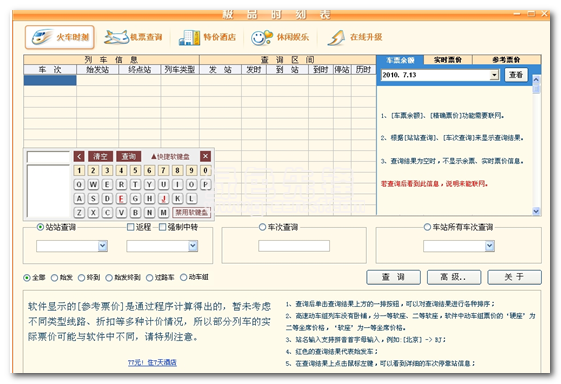Tap the key 1 on soft keyboard

(x=79, y=170)
